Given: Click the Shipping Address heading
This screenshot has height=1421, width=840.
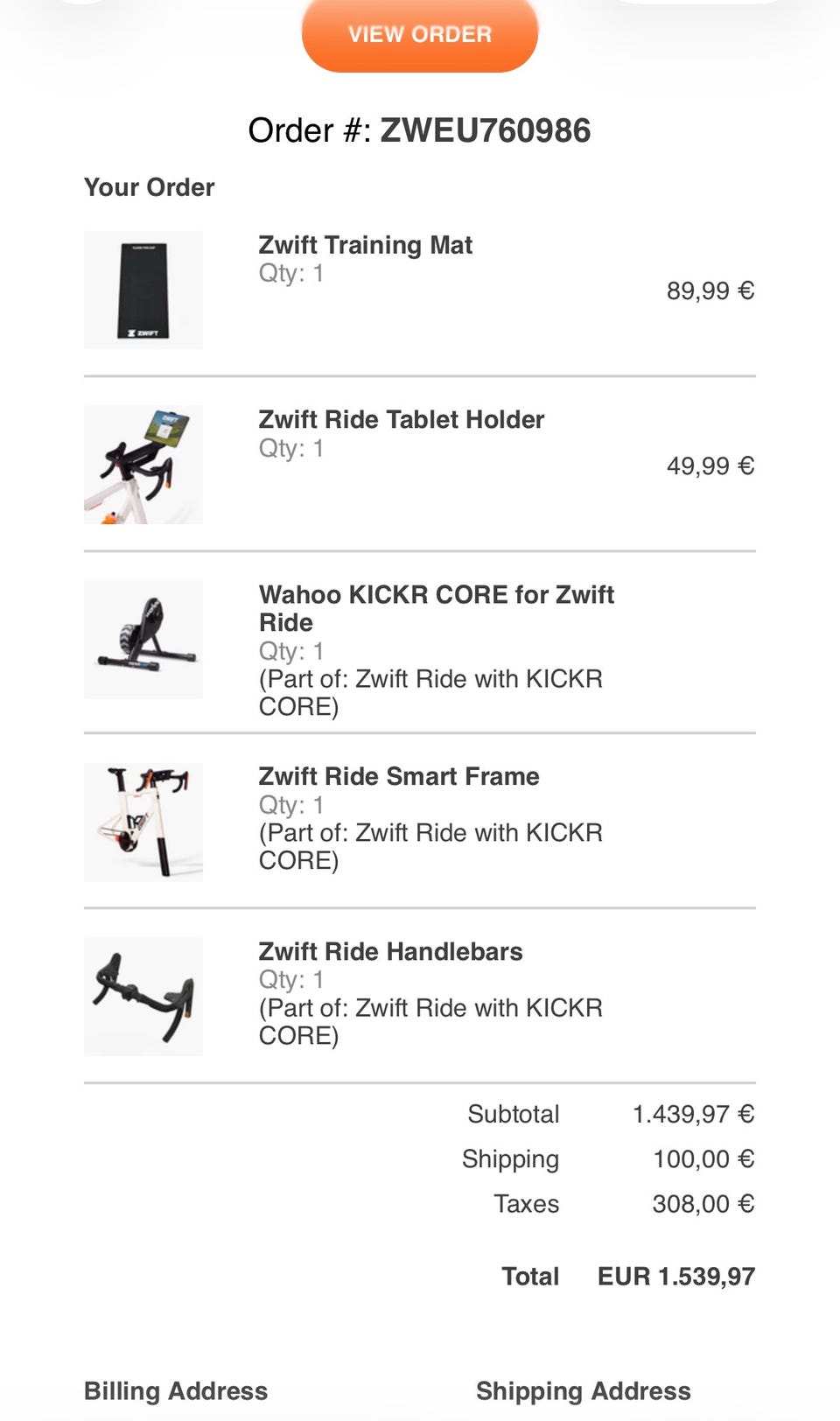Looking at the screenshot, I should (584, 1391).
